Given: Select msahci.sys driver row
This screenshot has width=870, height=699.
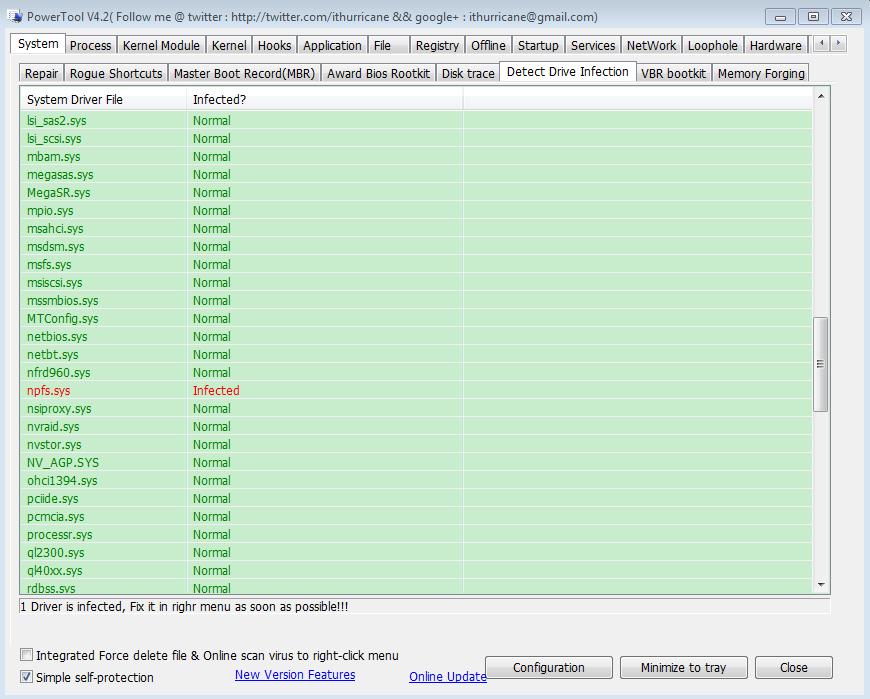Looking at the screenshot, I should point(416,229).
